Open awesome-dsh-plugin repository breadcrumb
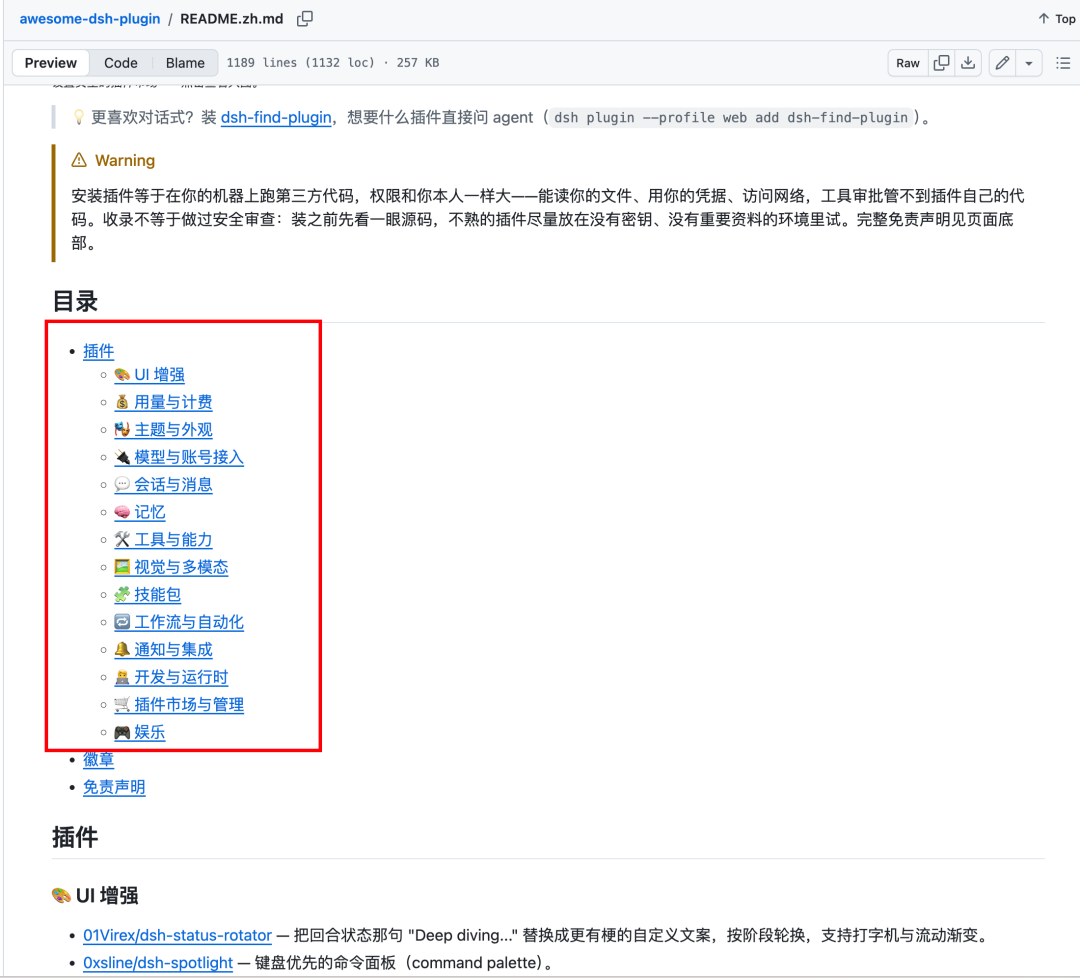The height and width of the screenshot is (978, 1080). coord(90,19)
